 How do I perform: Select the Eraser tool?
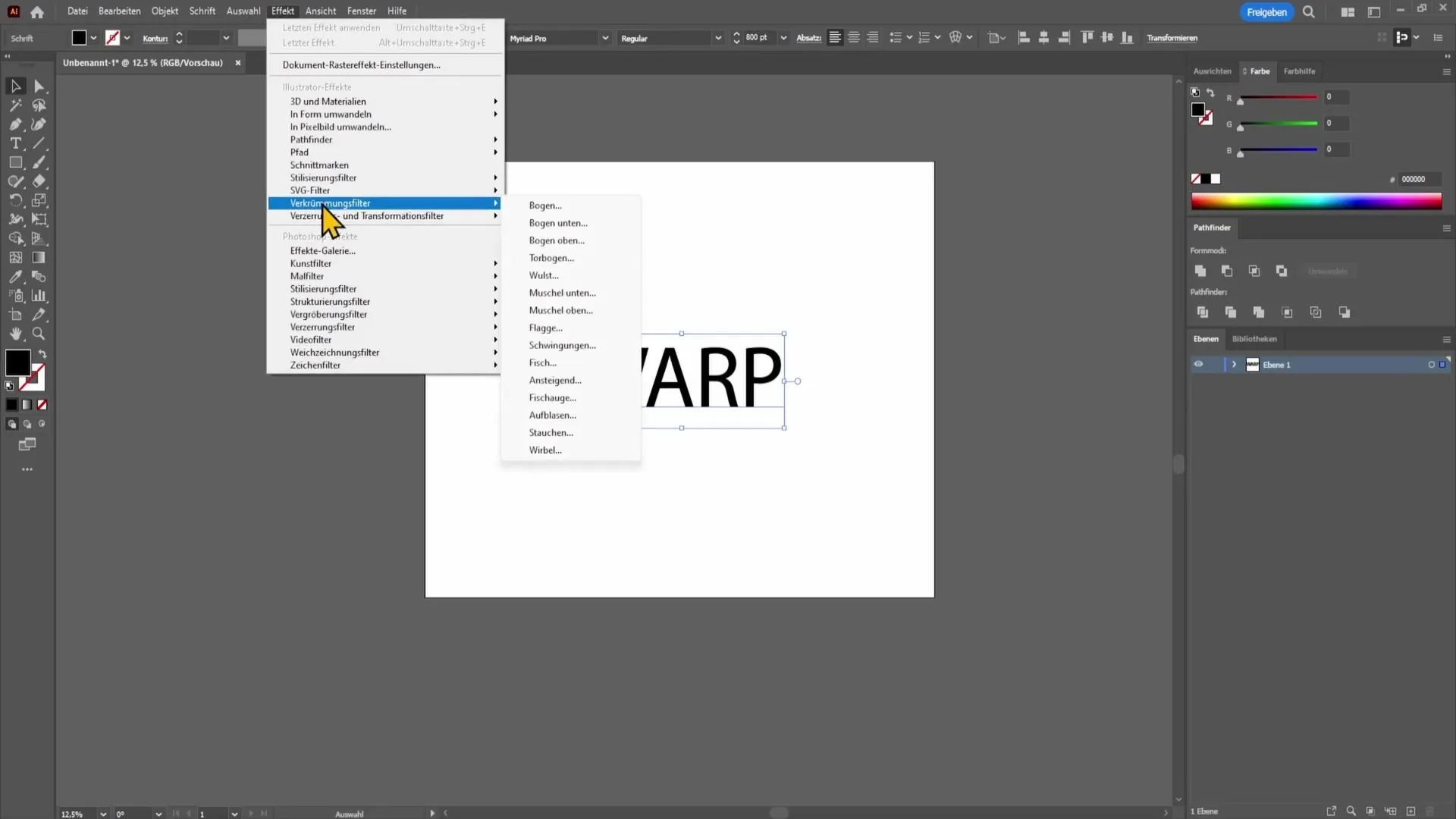point(39,181)
